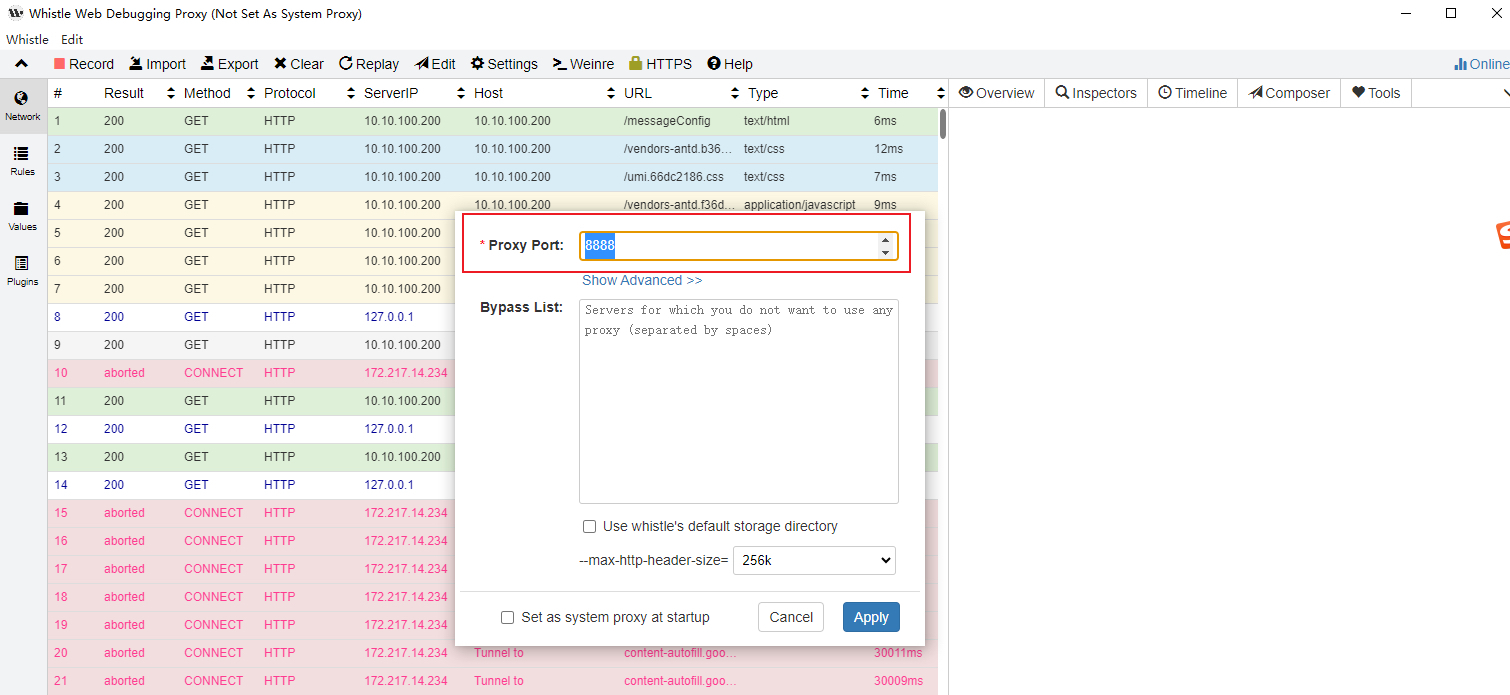Open the Values sidebar panel
1510x695 pixels.
22,215
